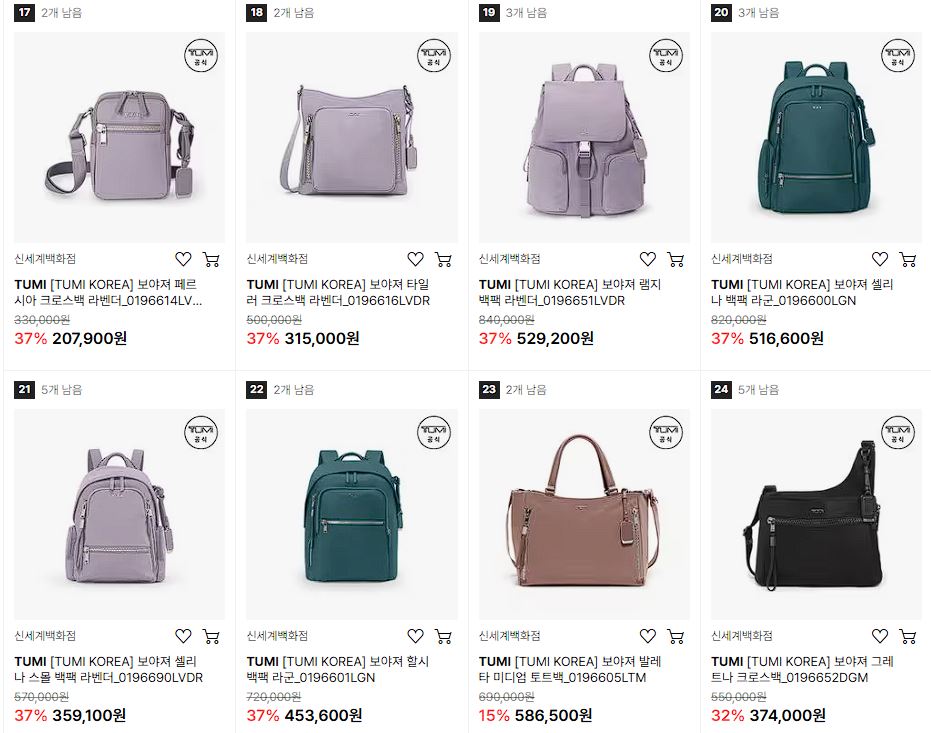Screen dimensions: 931x733
Task: Toggle wishlist heart for Halsey backpack
Action: pos(416,636)
